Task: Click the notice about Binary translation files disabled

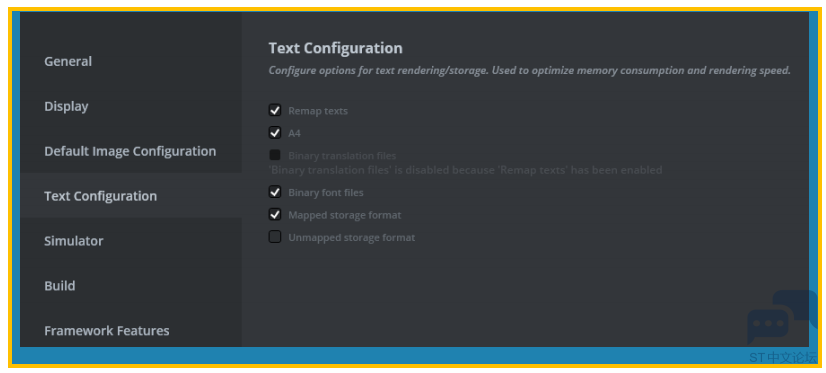Action: pos(465,170)
